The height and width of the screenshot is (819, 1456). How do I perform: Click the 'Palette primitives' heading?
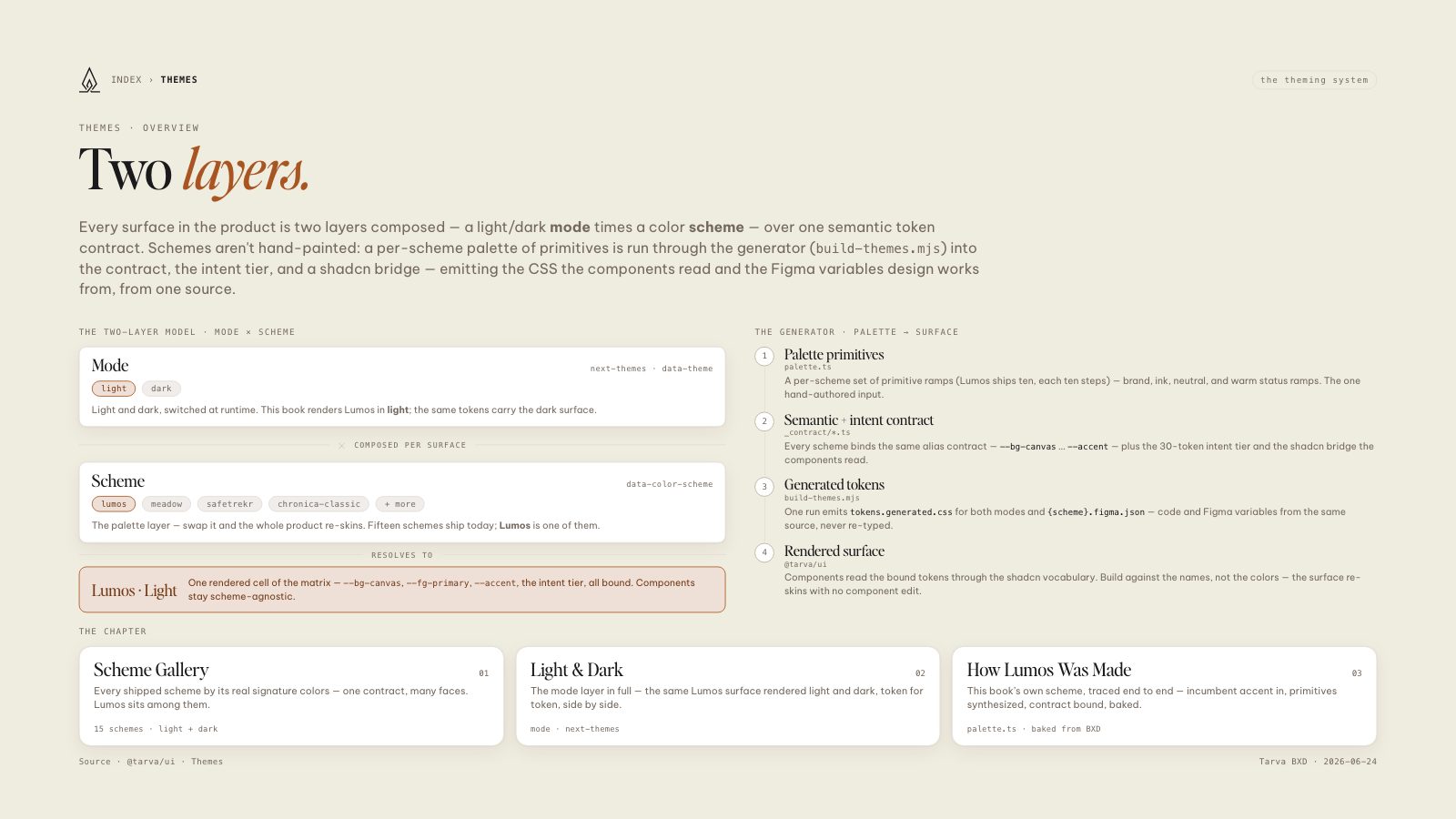834,355
